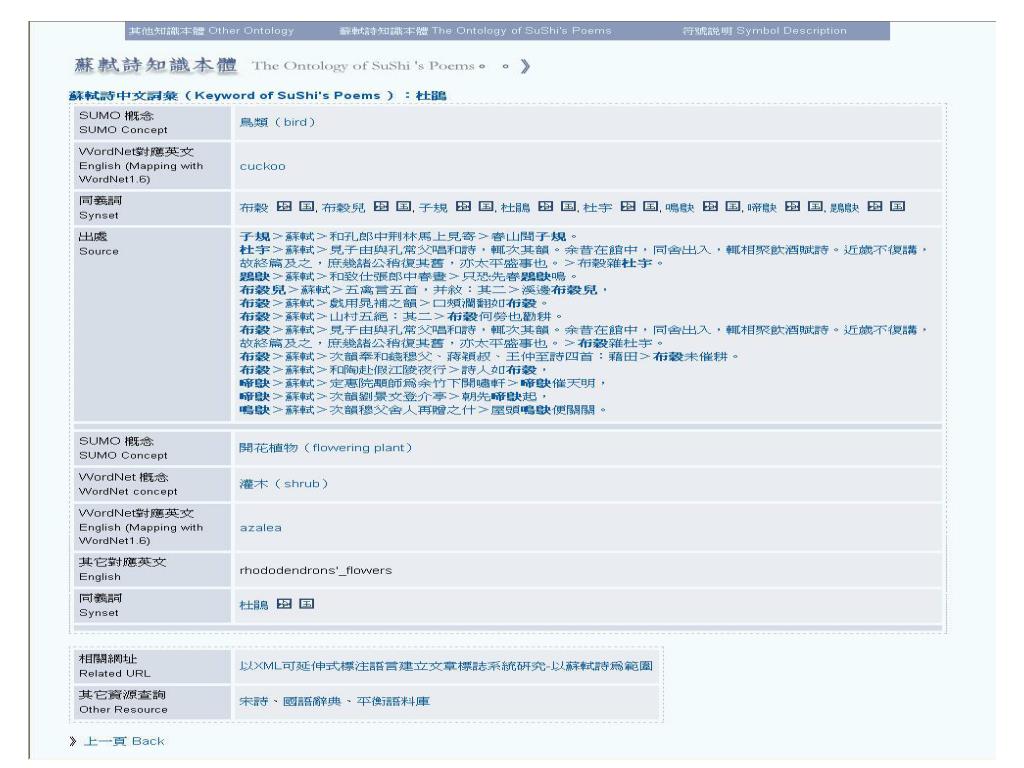
Task: Open the 符號說明 Symbol Description menu
Action: [x=764, y=31]
